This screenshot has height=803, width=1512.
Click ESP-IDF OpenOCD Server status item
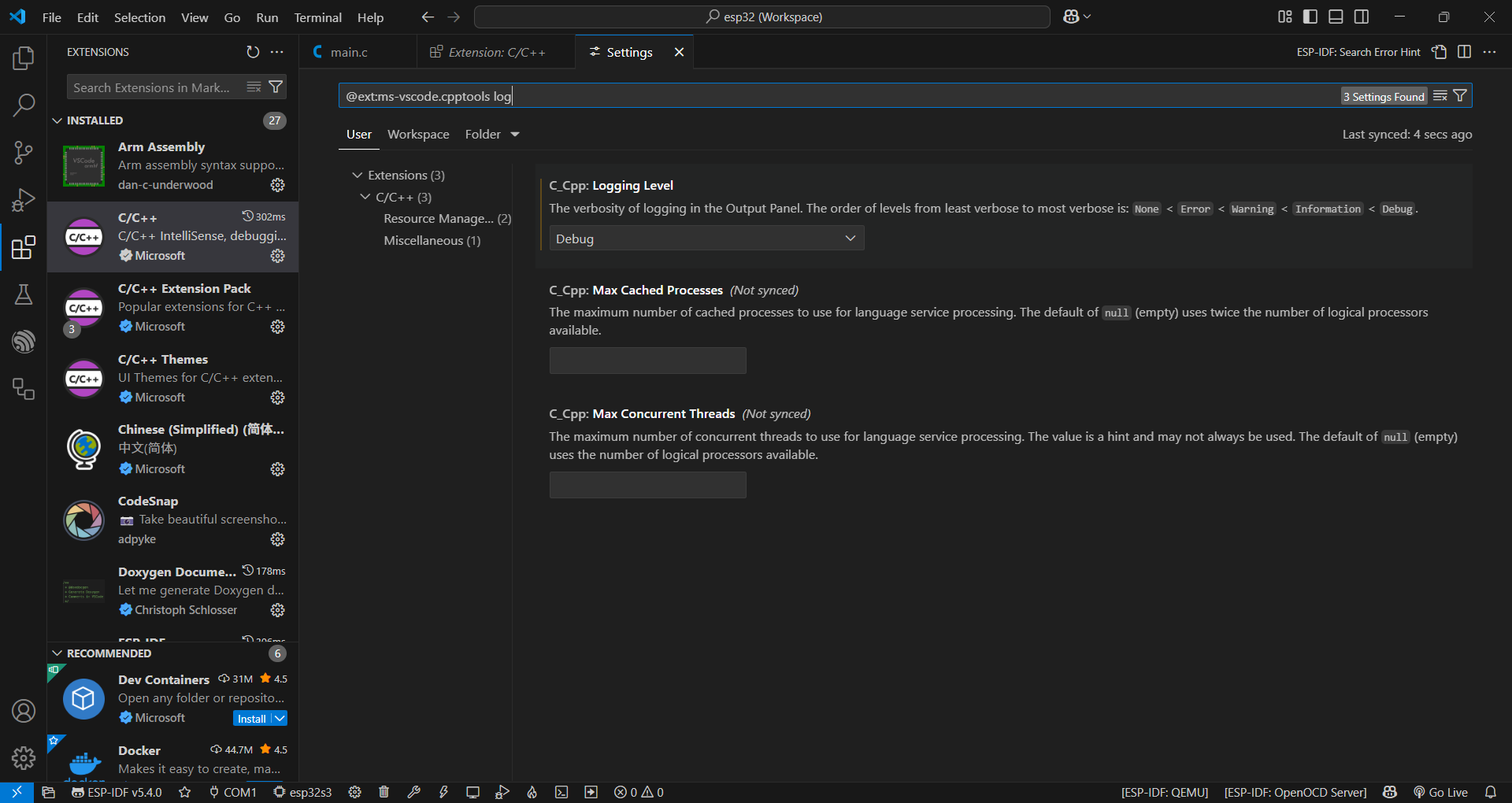[x=1295, y=792]
